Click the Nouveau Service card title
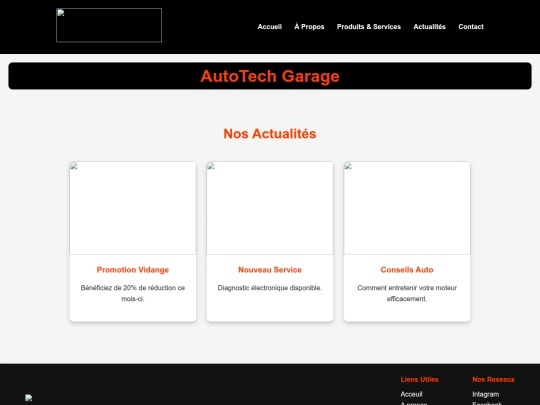 (270, 270)
